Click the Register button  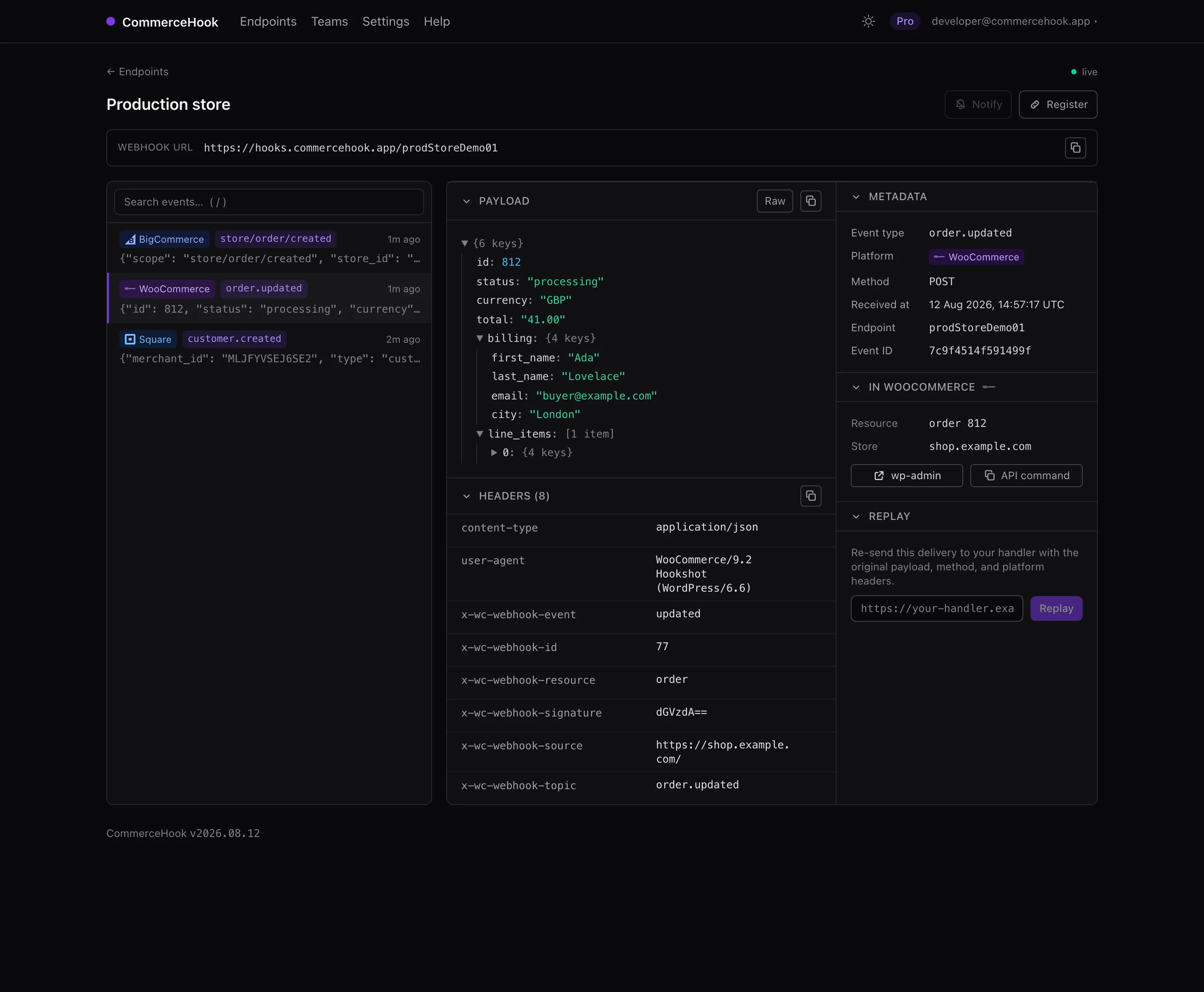pos(1058,105)
